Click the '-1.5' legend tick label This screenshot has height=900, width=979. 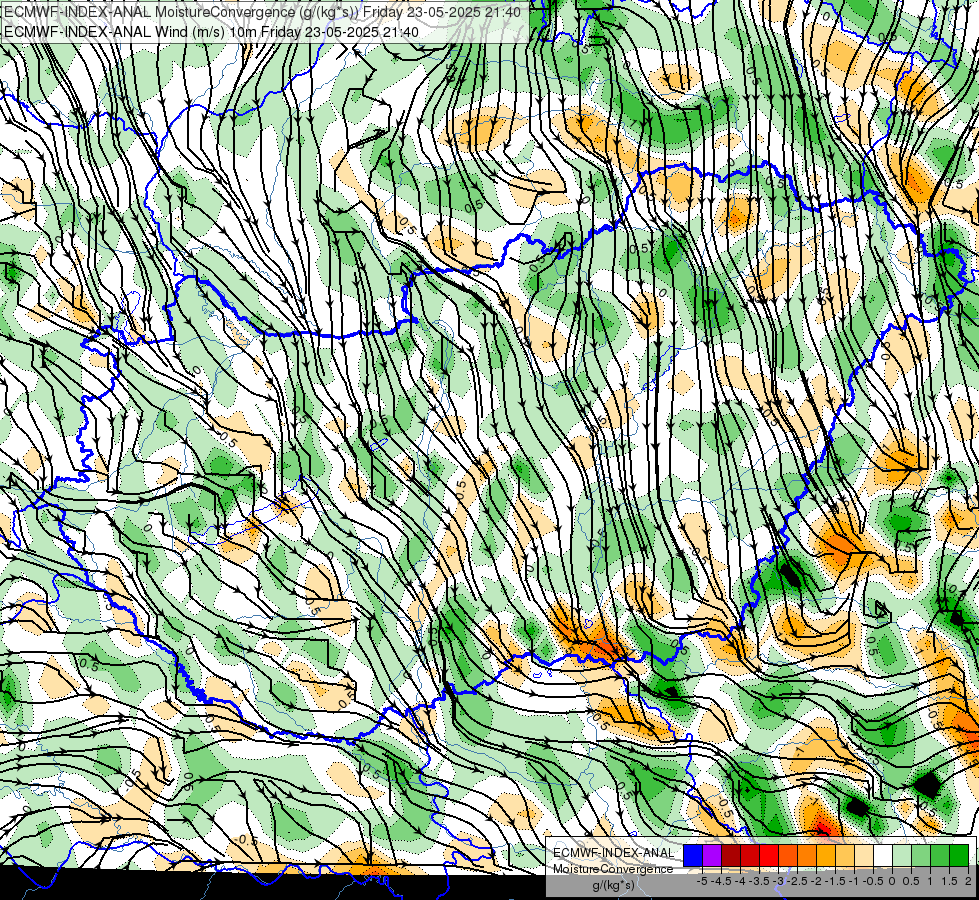tap(835, 881)
